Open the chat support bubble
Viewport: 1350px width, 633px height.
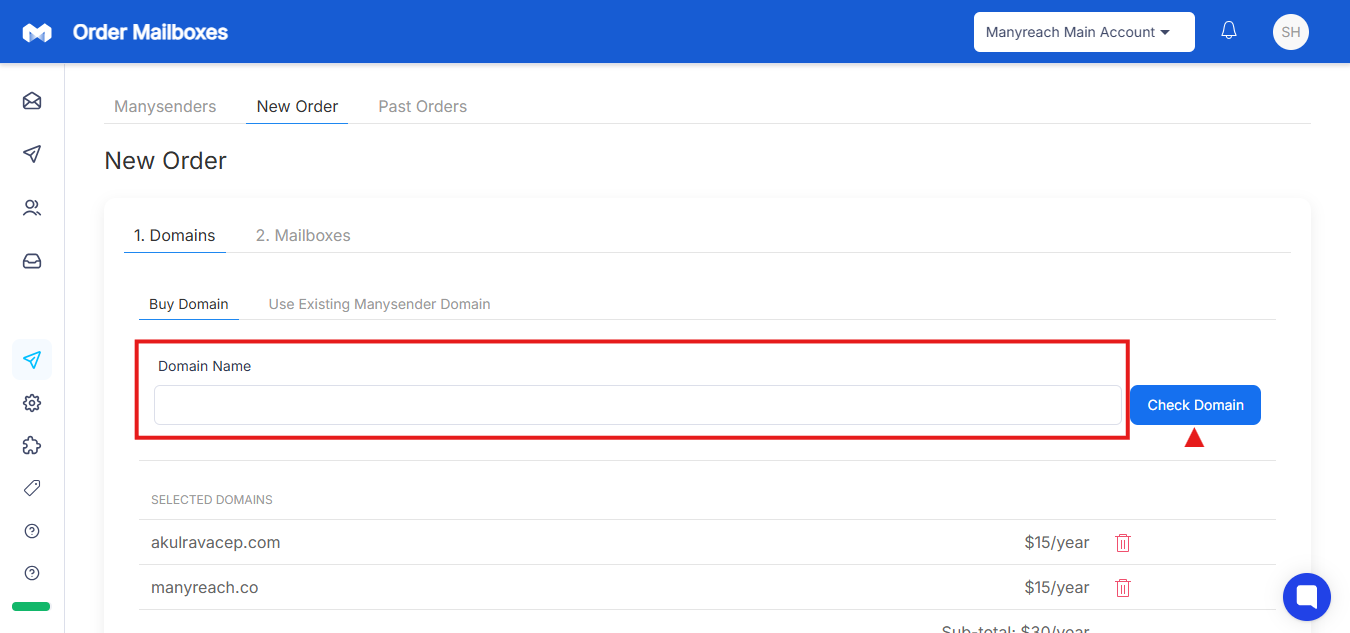(1307, 597)
